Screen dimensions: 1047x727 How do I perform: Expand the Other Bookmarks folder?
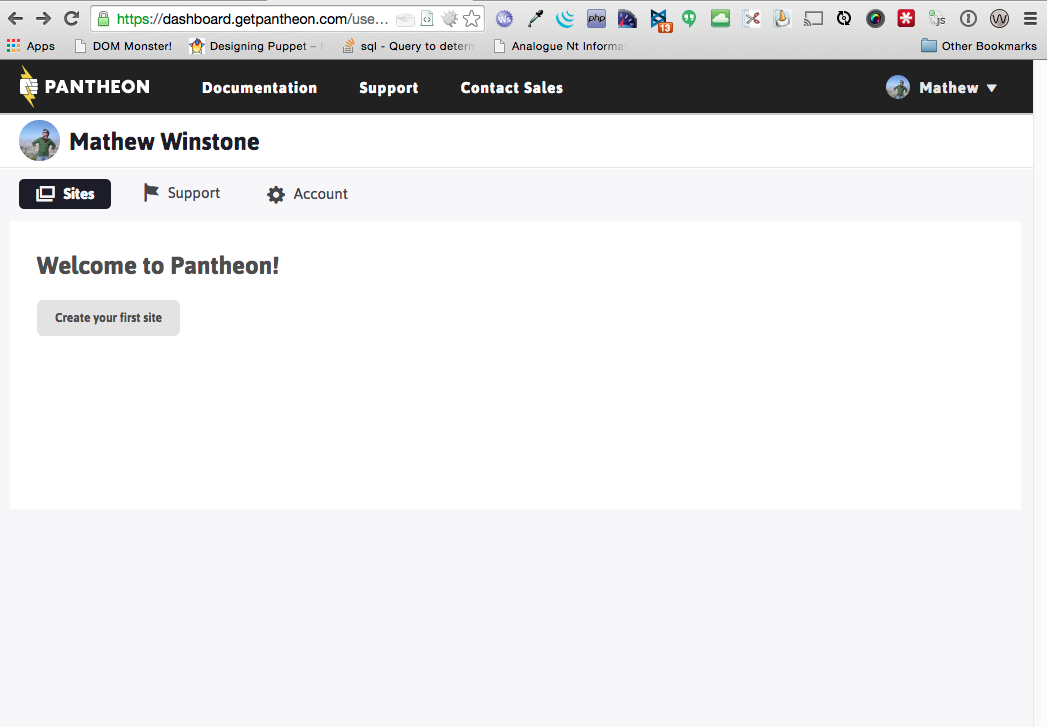point(979,46)
